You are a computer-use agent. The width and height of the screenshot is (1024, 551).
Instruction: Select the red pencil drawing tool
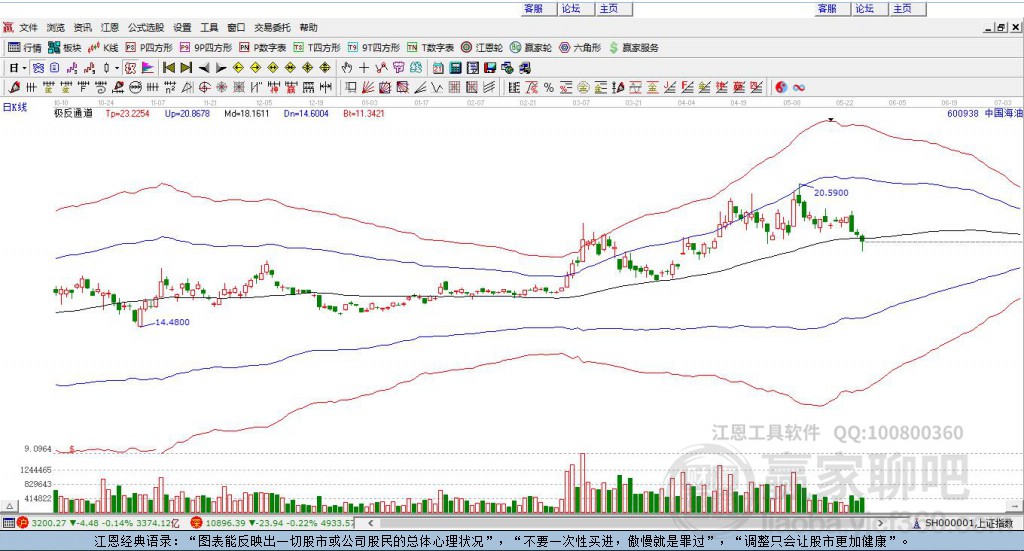(x=14, y=87)
